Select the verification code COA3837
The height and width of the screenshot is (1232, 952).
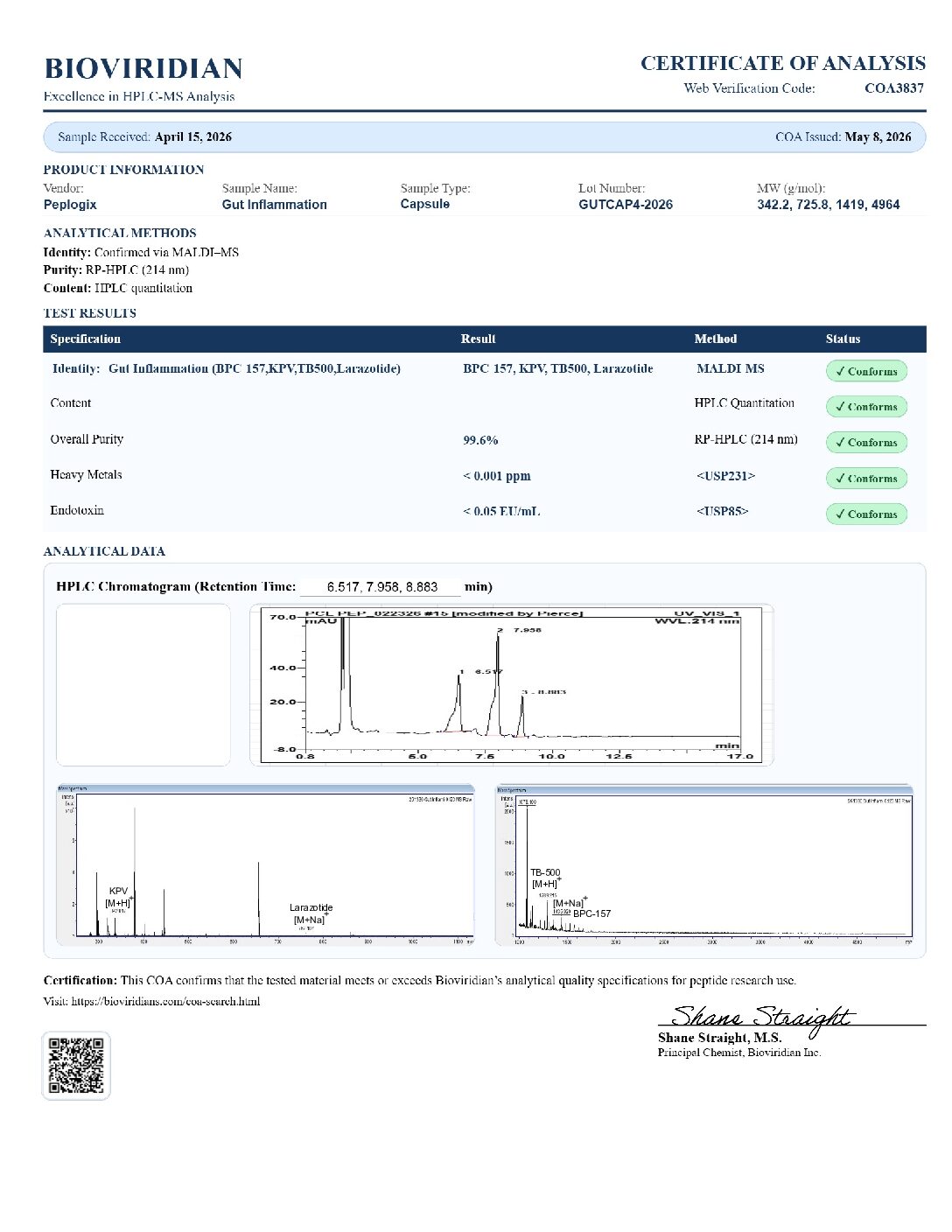pos(894,87)
